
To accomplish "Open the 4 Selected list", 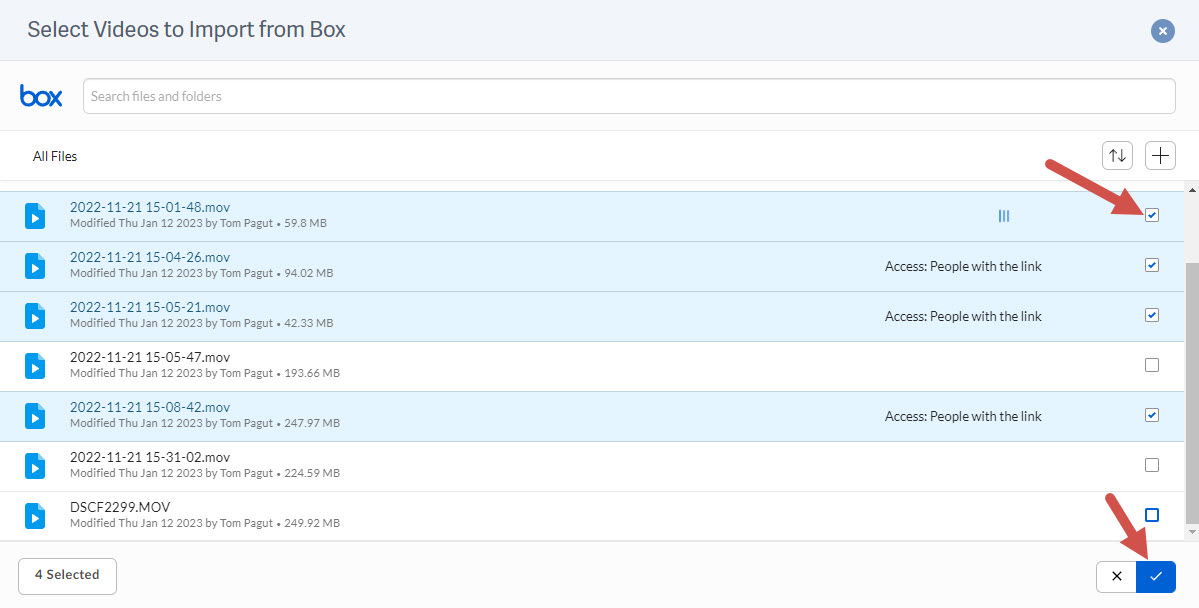I will pyautogui.click(x=67, y=576).
